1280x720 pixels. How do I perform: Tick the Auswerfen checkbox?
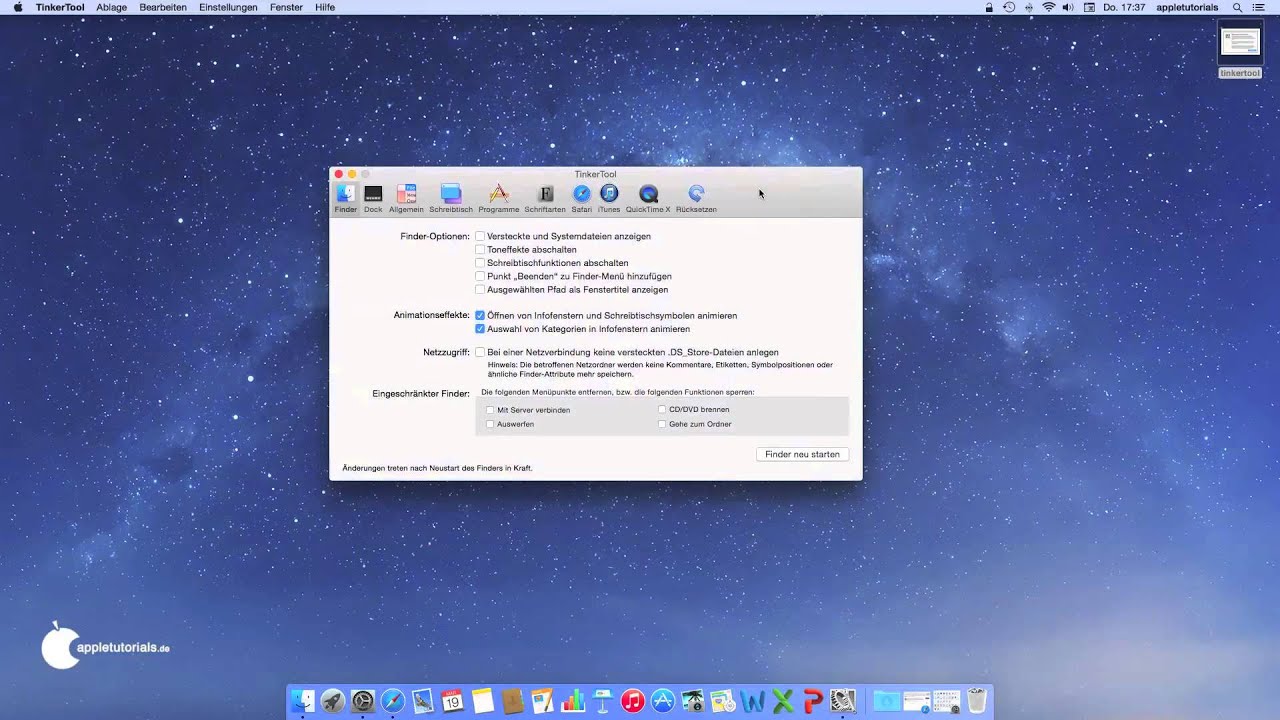(490, 424)
